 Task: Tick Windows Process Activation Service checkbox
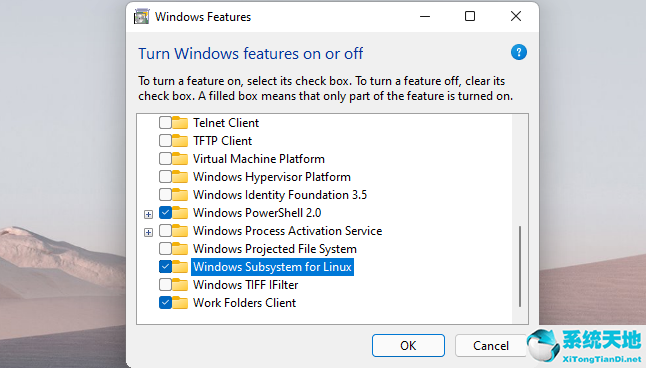click(x=165, y=230)
